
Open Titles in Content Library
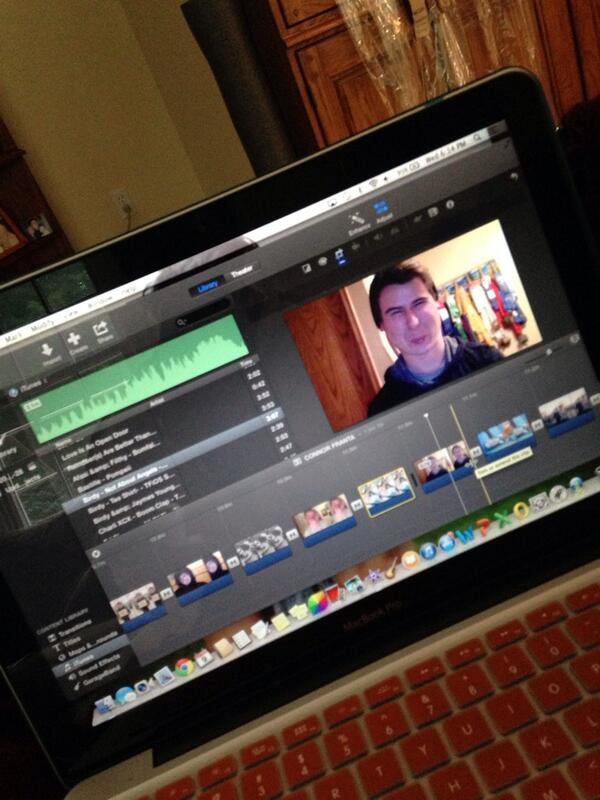coord(66,646)
